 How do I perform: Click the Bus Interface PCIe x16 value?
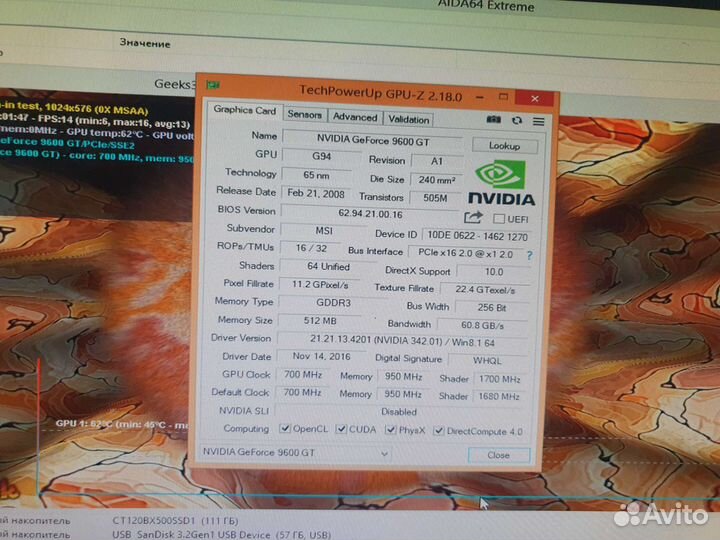(466, 253)
